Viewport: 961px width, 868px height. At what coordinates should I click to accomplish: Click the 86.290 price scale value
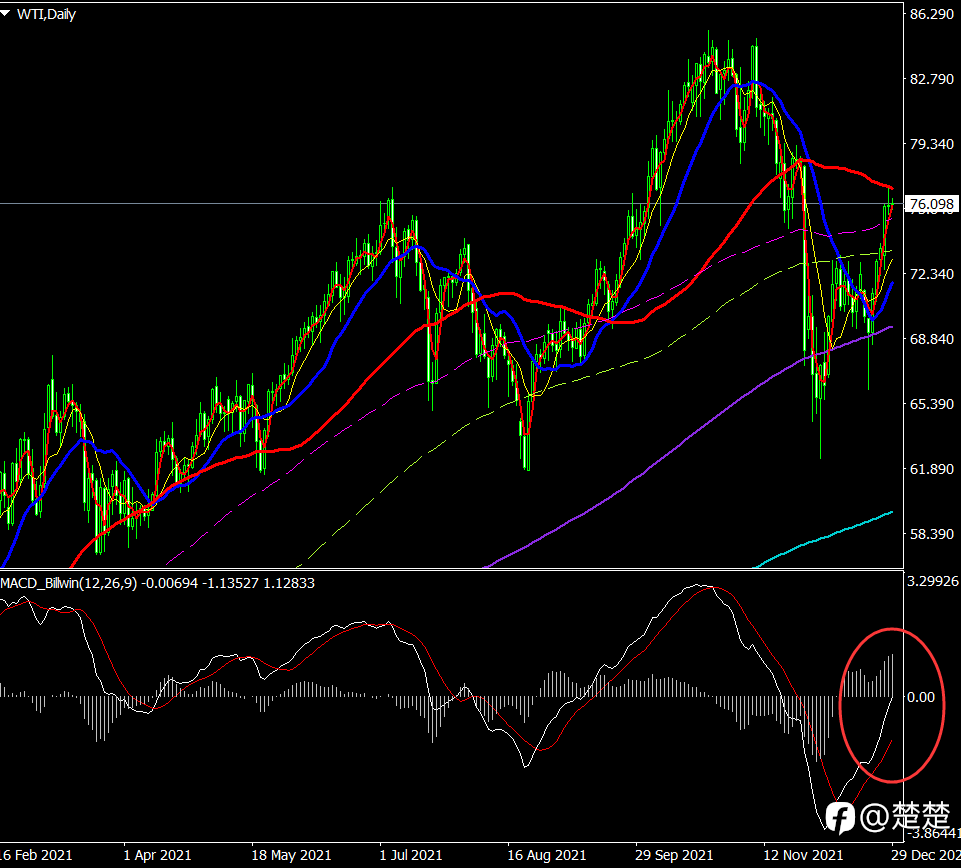click(932, 14)
